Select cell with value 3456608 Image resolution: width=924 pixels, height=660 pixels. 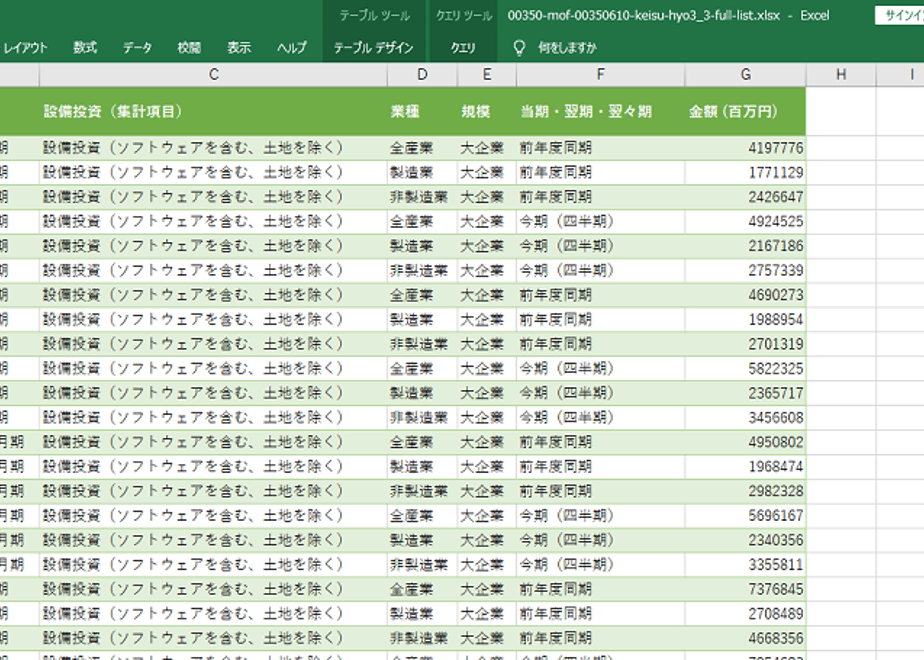(745, 418)
